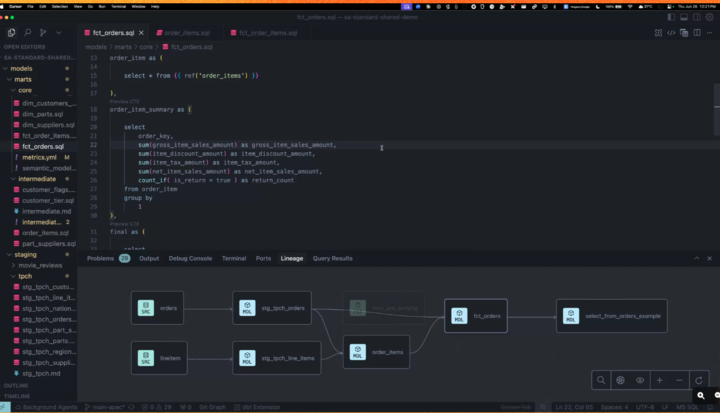
Task: Open the Source Control view icon
Action: [x=43, y=33]
